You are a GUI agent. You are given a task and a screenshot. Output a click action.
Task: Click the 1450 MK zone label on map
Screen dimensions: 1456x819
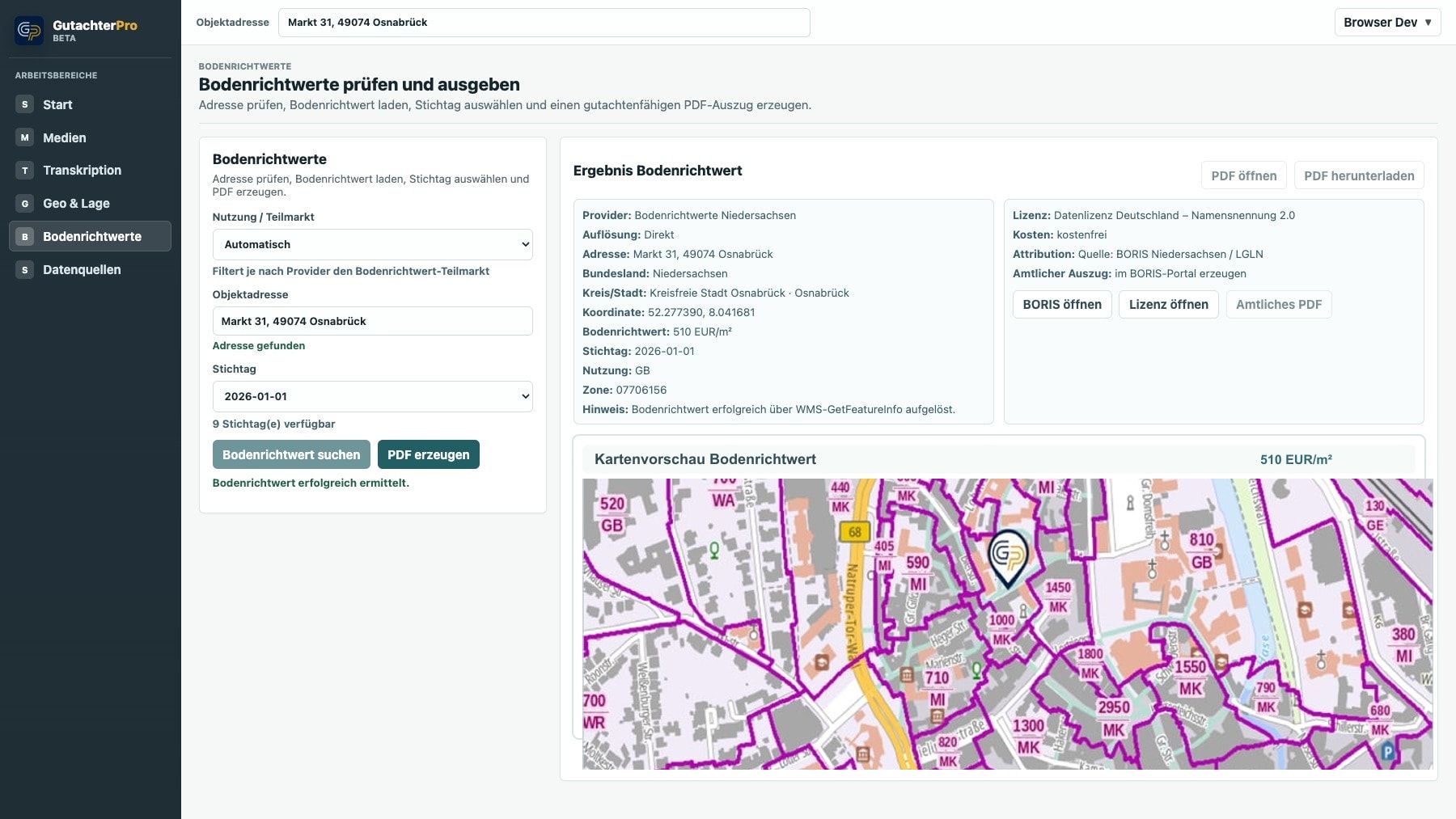(x=1058, y=597)
